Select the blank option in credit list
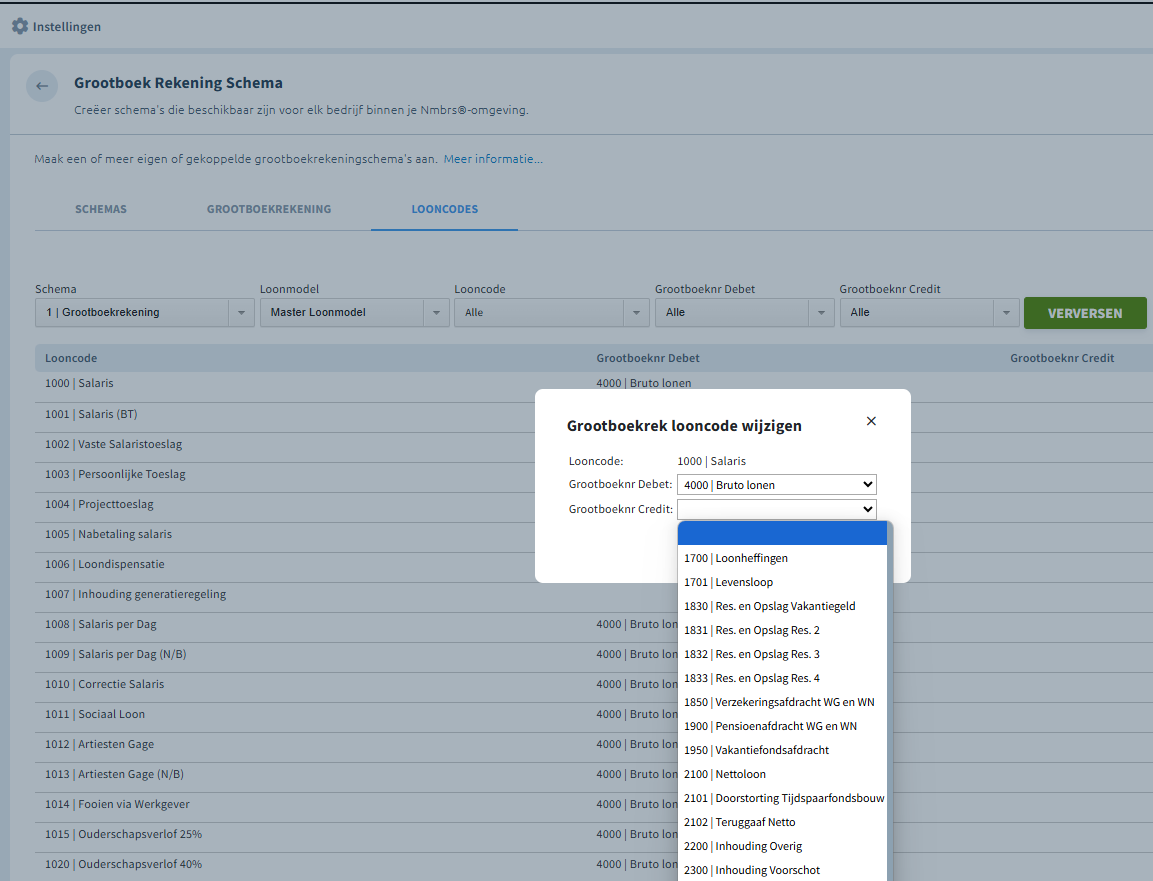This screenshot has width=1153, height=881. pos(782,534)
